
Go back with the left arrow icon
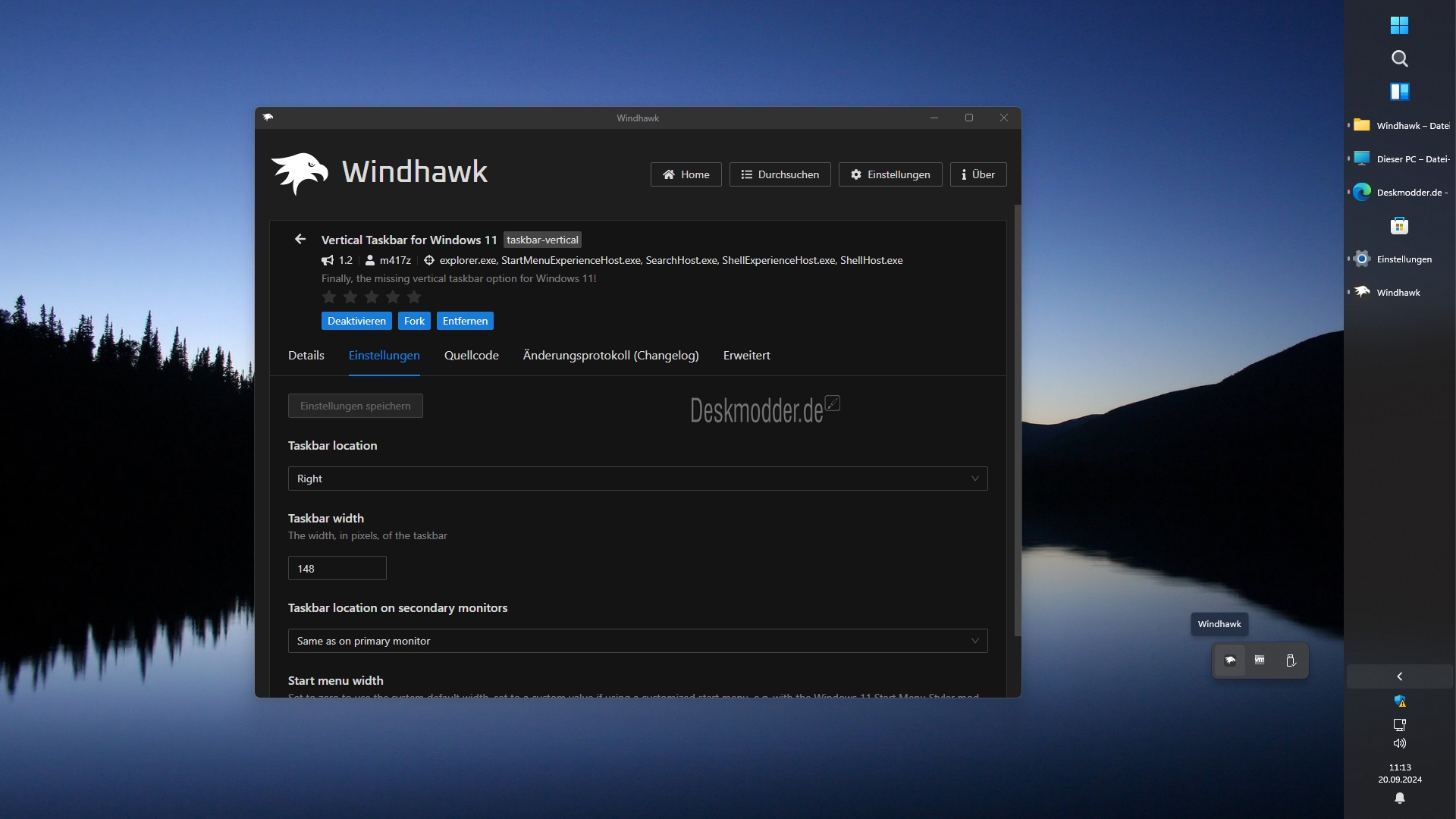coord(300,239)
